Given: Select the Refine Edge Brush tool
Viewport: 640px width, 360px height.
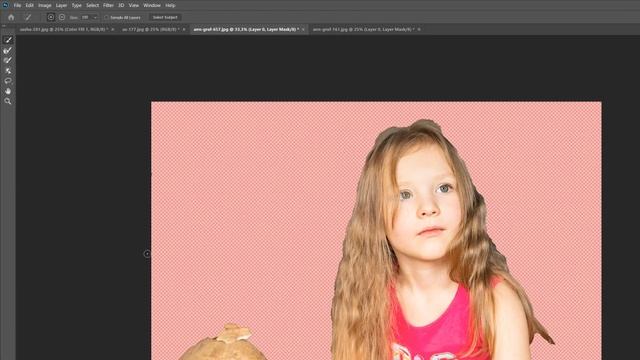Looking at the screenshot, I should pos(8,50).
